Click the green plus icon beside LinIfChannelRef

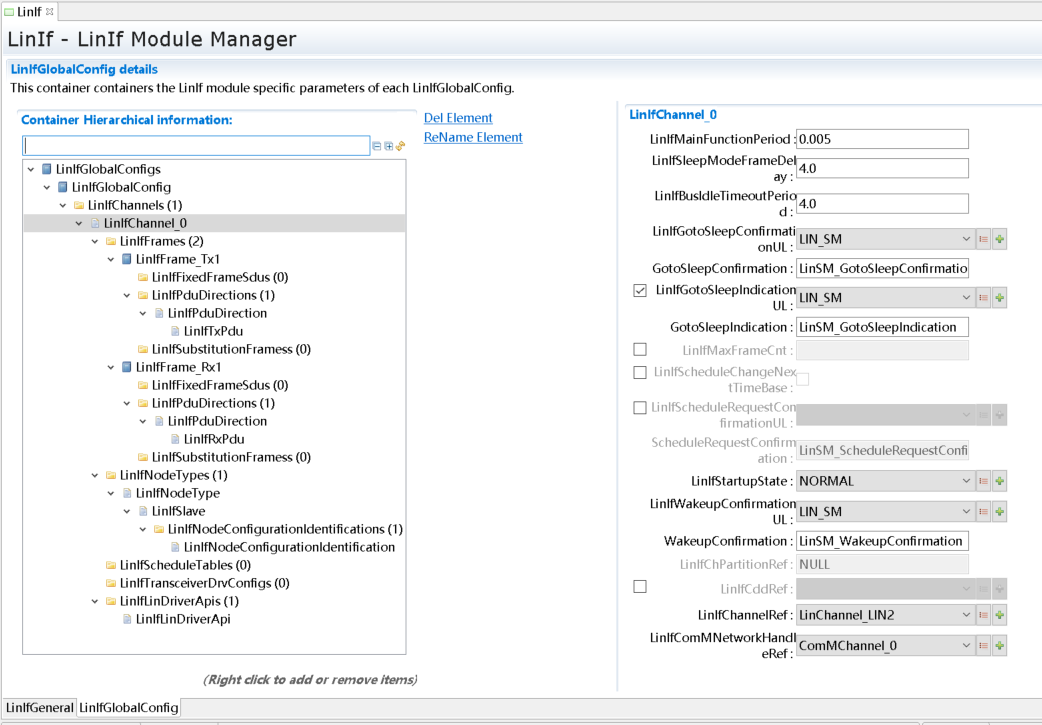[999, 615]
